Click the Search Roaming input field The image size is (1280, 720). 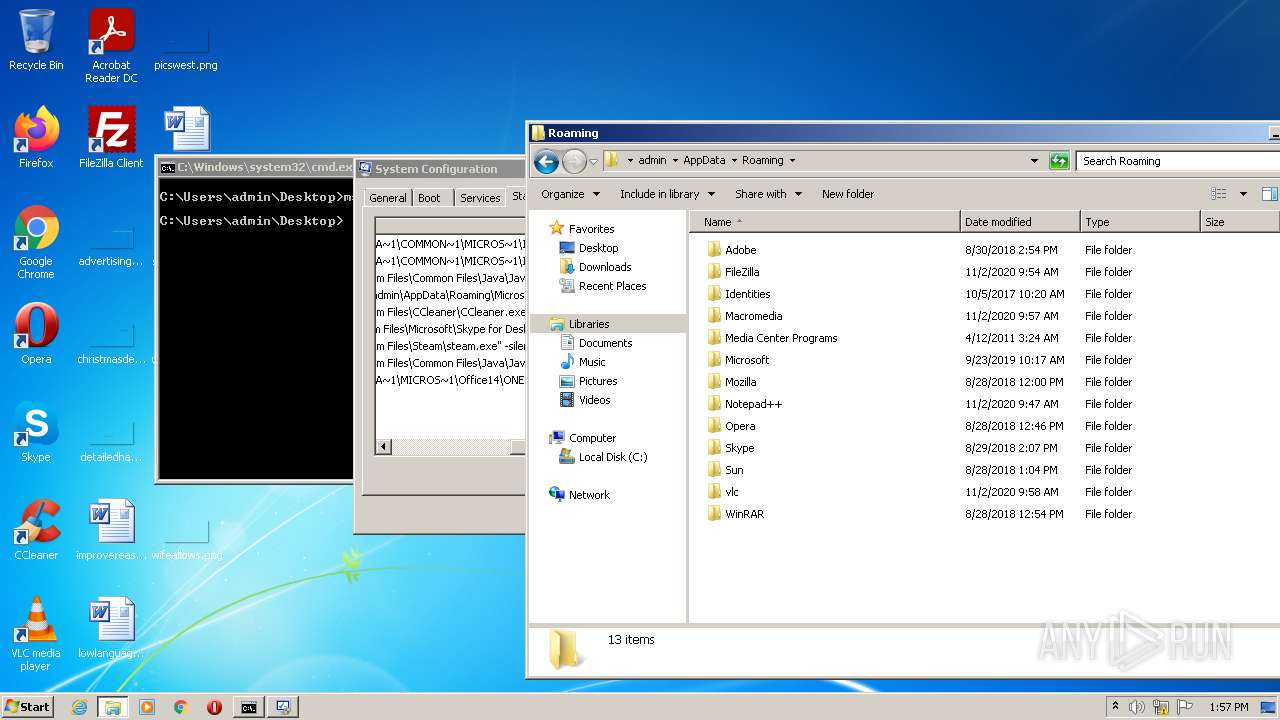pyautogui.click(x=1178, y=161)
